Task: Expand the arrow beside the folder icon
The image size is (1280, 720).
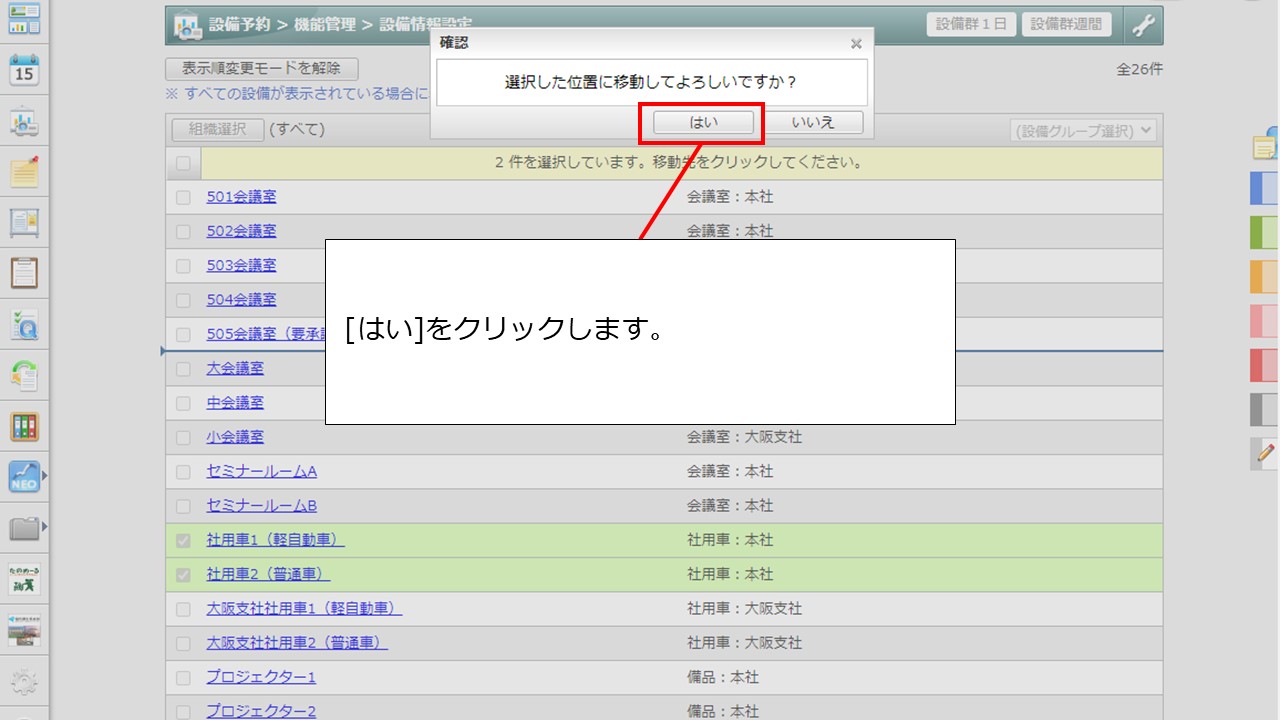Action: coord(44,527)
